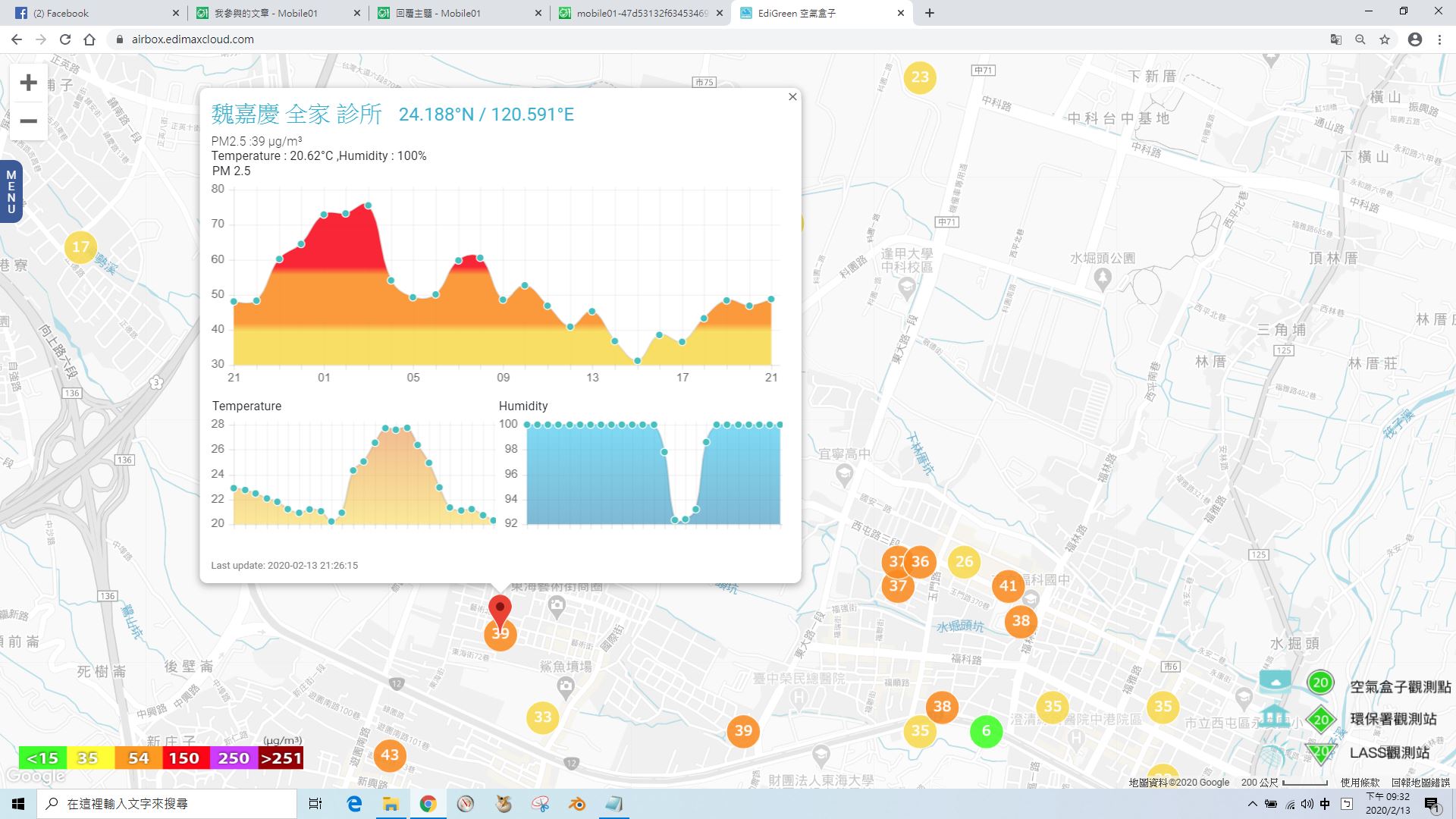Open the browser zoom magnifier icon
Screen dimensions: 1456x819
pyautogui.click(x=1360, y=39)
